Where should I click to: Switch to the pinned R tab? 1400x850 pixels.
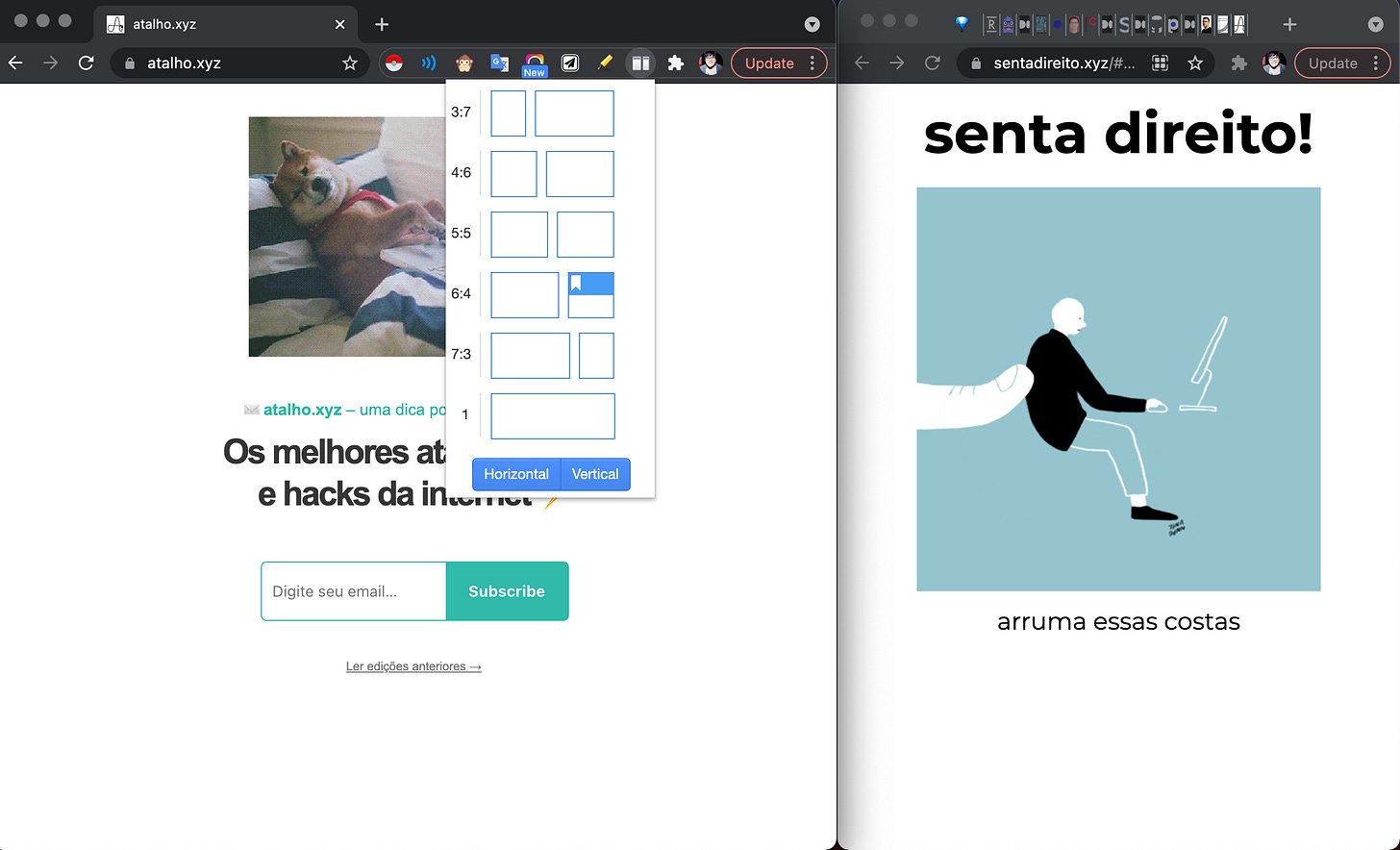pyautogui.click(x=991, y=24)
